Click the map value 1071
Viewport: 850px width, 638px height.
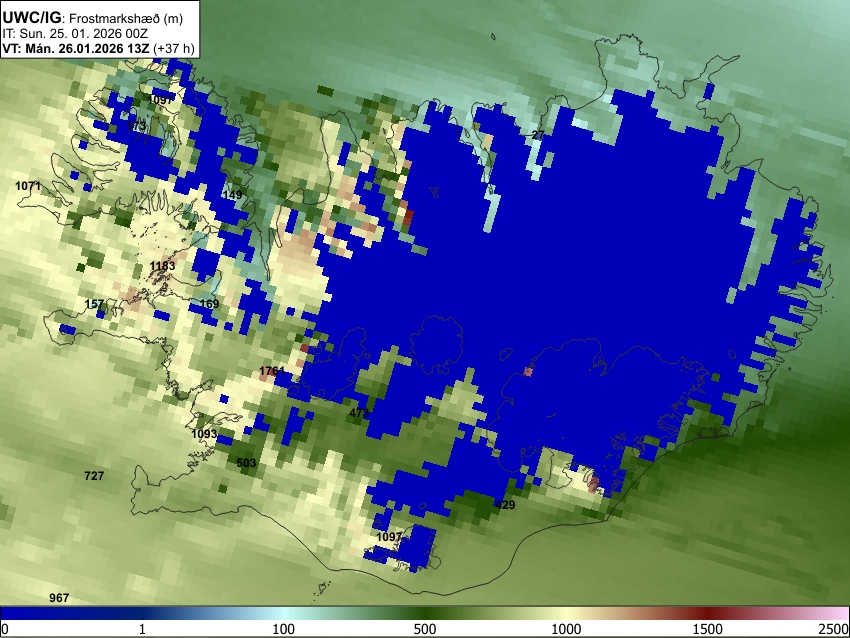point(28,186)
